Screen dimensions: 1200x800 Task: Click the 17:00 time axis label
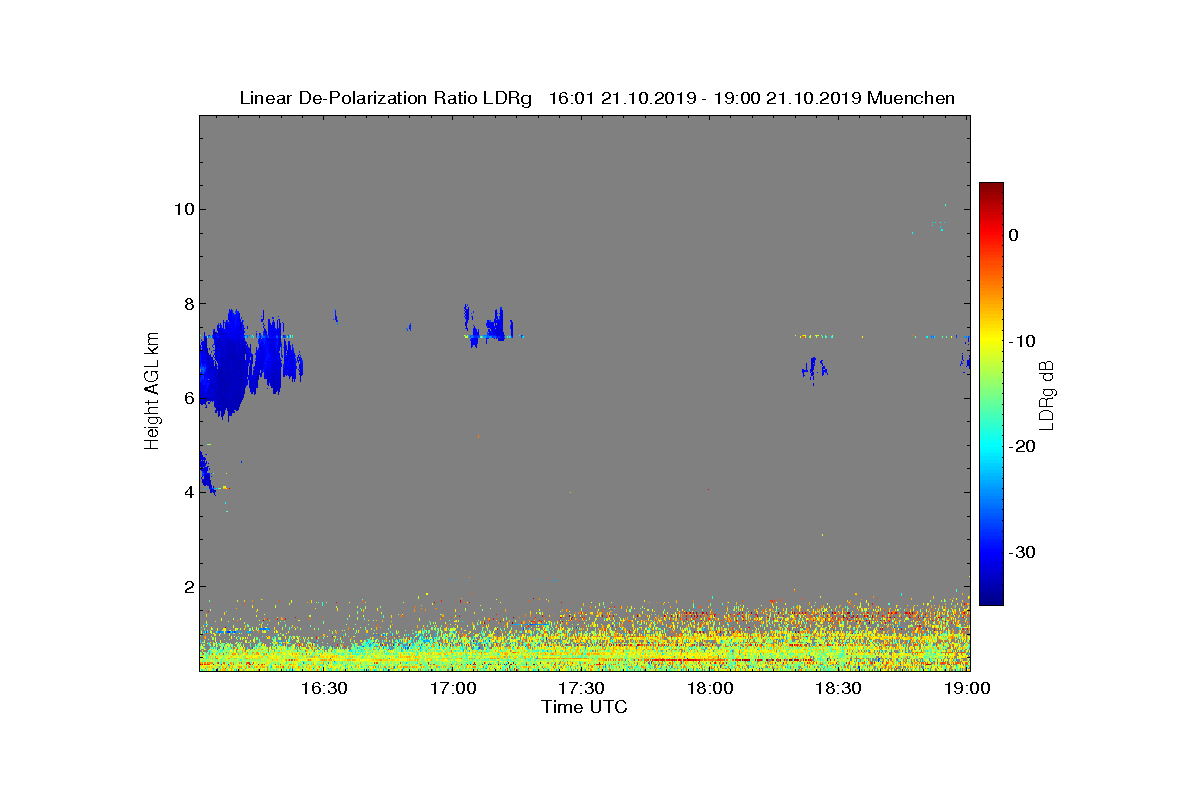point(454,688)
